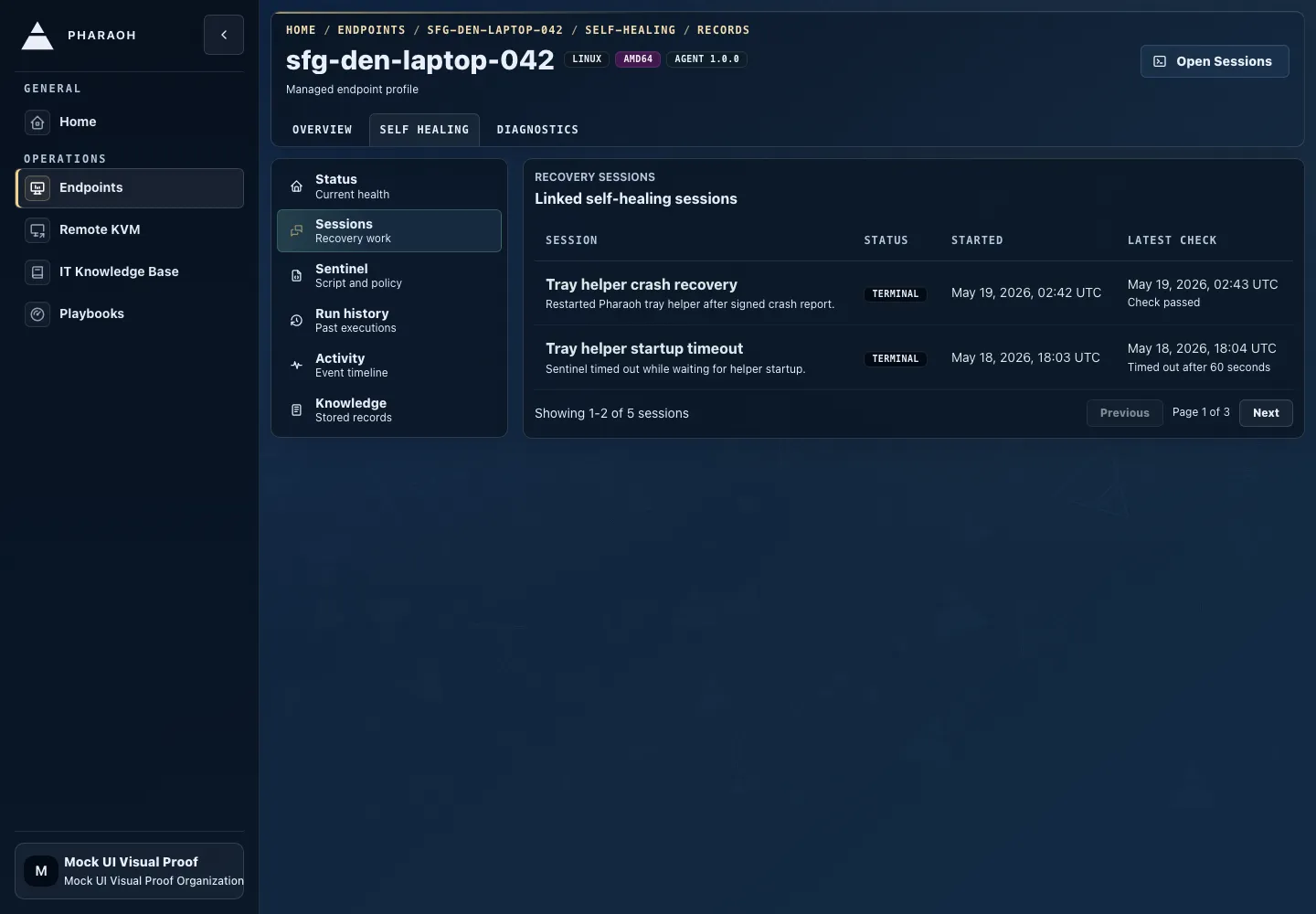
Task: Click the Sentinel script icon
Action: click(296, 276)
